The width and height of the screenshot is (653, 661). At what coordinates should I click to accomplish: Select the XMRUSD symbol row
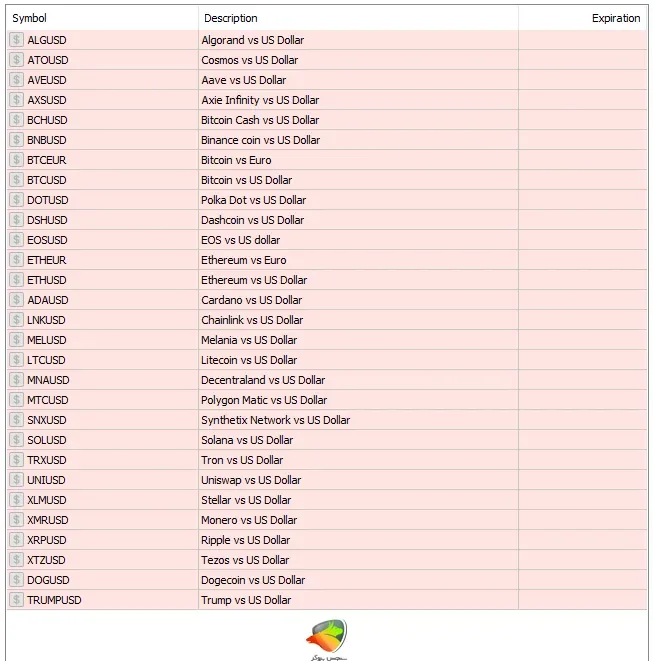327,520
